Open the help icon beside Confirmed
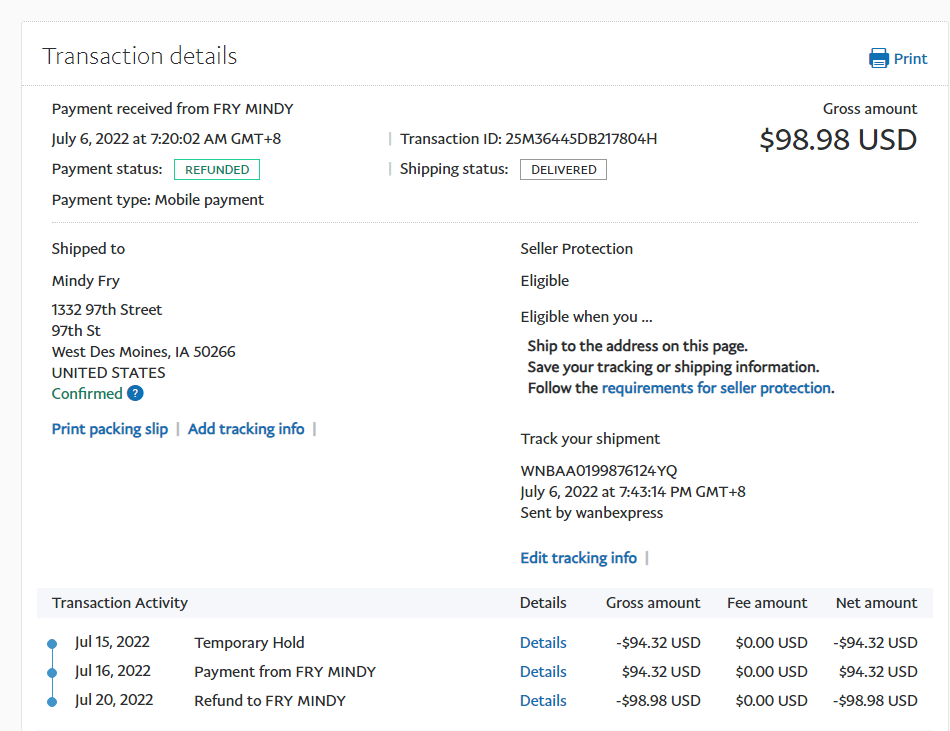The width and height of the screenshot is (950, 731). coord(135,394)
